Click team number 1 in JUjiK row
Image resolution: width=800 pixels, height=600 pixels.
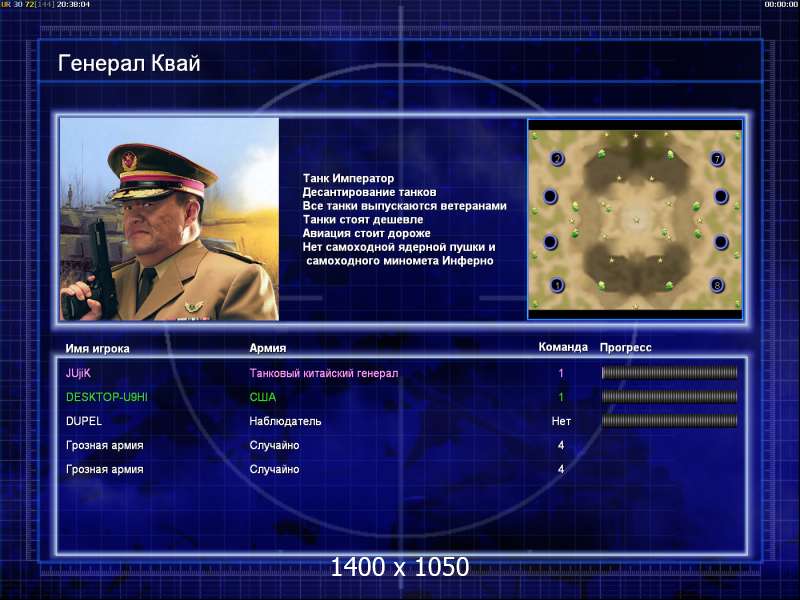pyautogui.click(x=561, y=373)
